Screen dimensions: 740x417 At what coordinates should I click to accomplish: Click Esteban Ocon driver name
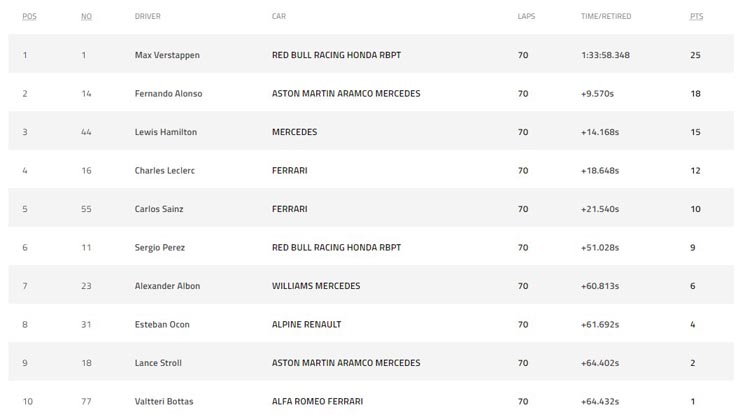162,325
